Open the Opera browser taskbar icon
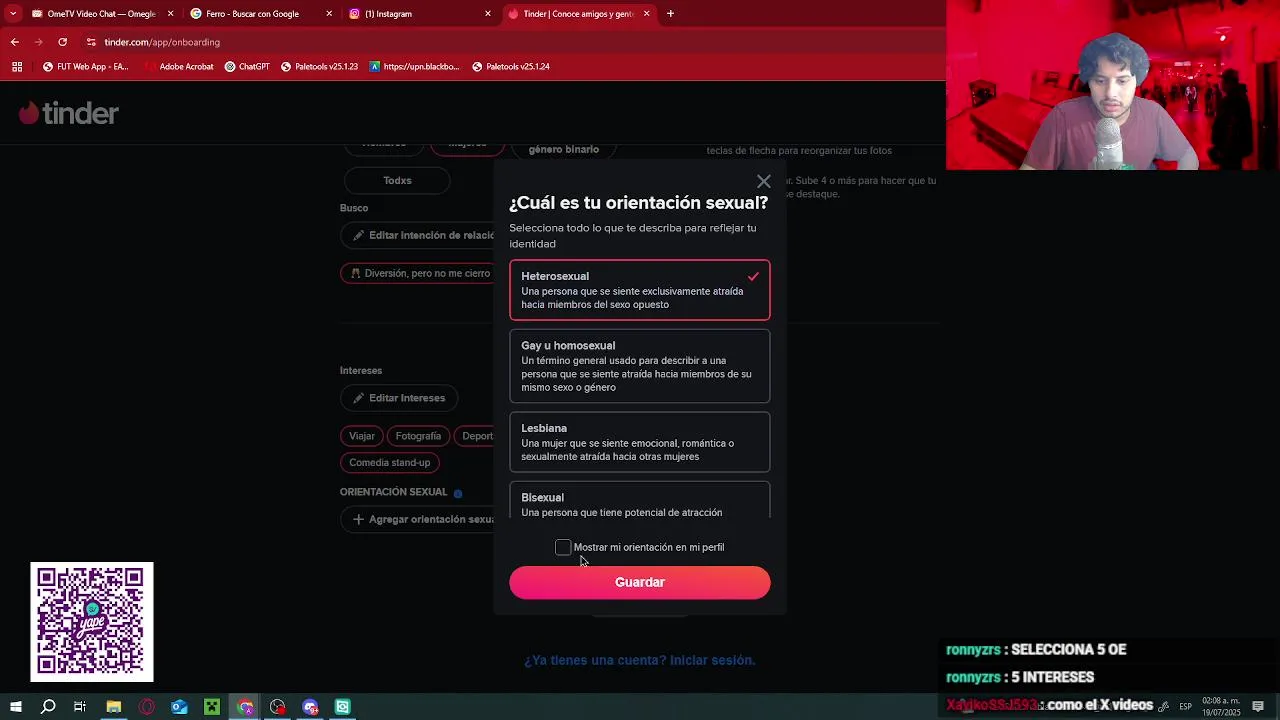1280x720 pixels. coord(146,707)
